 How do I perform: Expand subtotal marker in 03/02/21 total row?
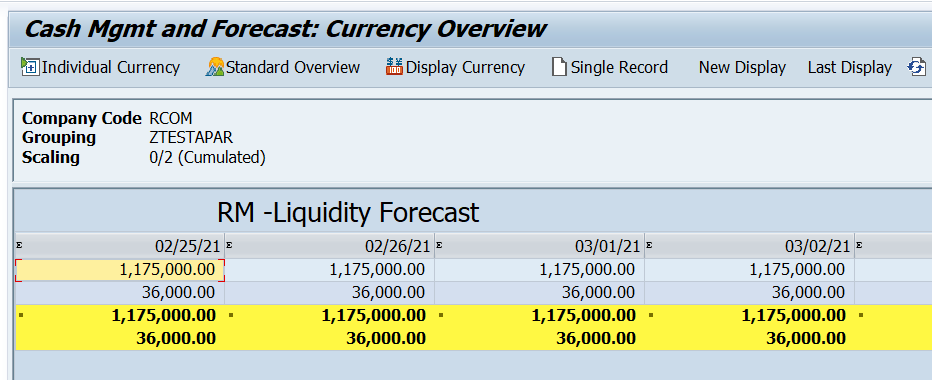tap(650, 315)
